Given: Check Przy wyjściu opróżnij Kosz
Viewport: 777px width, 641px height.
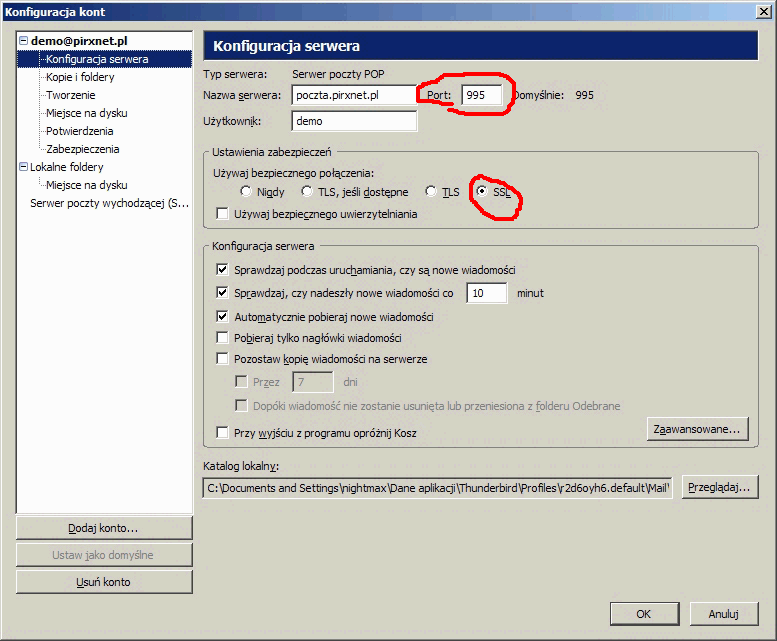Looking at the screenshot, I should point(223,433).
